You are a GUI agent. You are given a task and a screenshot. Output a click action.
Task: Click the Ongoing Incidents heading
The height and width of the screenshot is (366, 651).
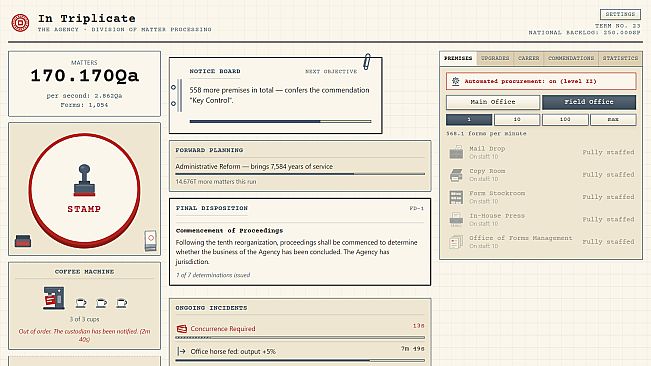211,308
